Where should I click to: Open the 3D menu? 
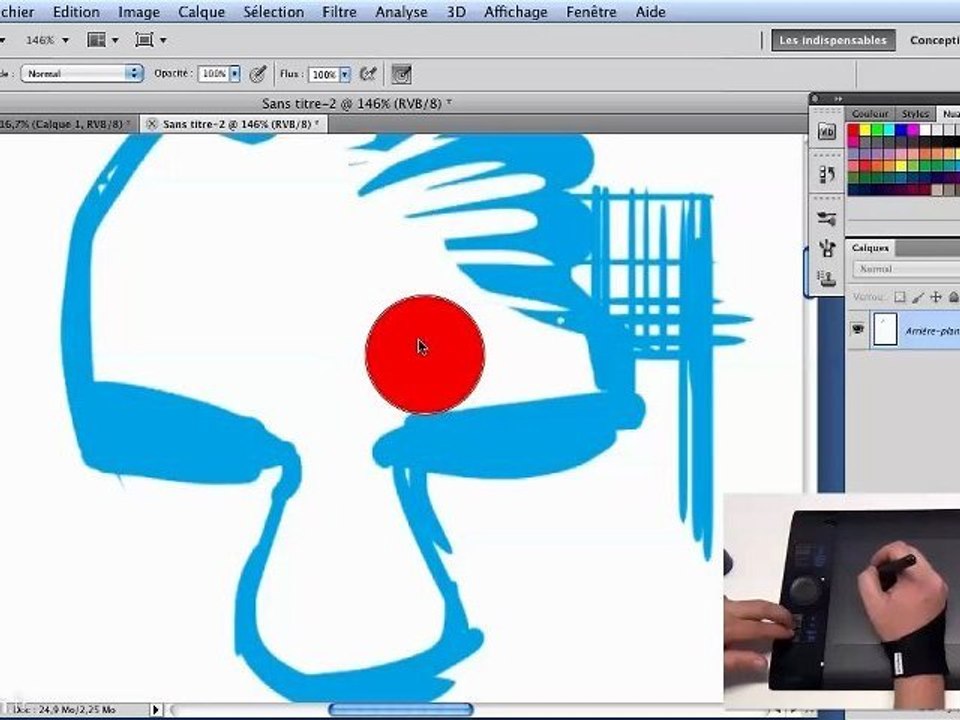point(456,12)
